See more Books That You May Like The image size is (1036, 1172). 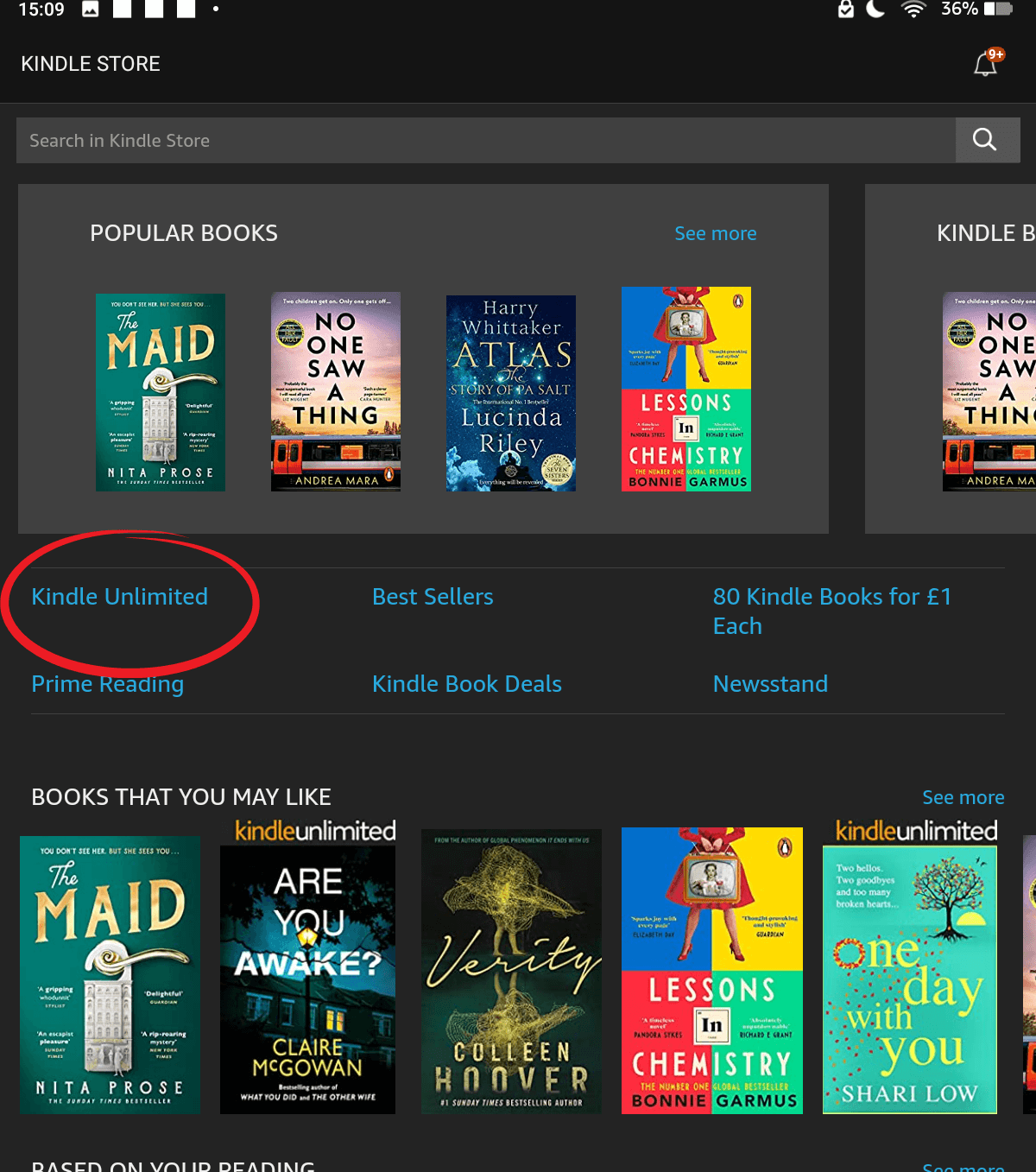click(963, 797)
